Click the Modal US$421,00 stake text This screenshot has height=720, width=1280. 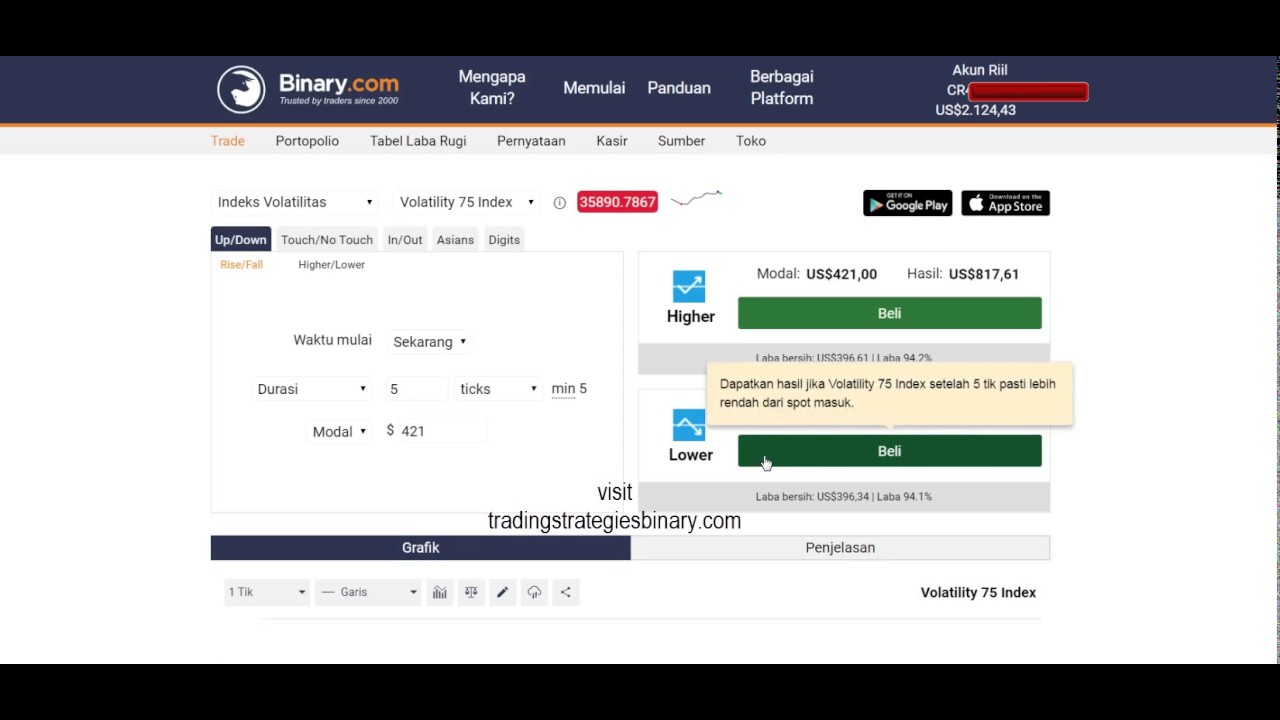pos(817,274)
